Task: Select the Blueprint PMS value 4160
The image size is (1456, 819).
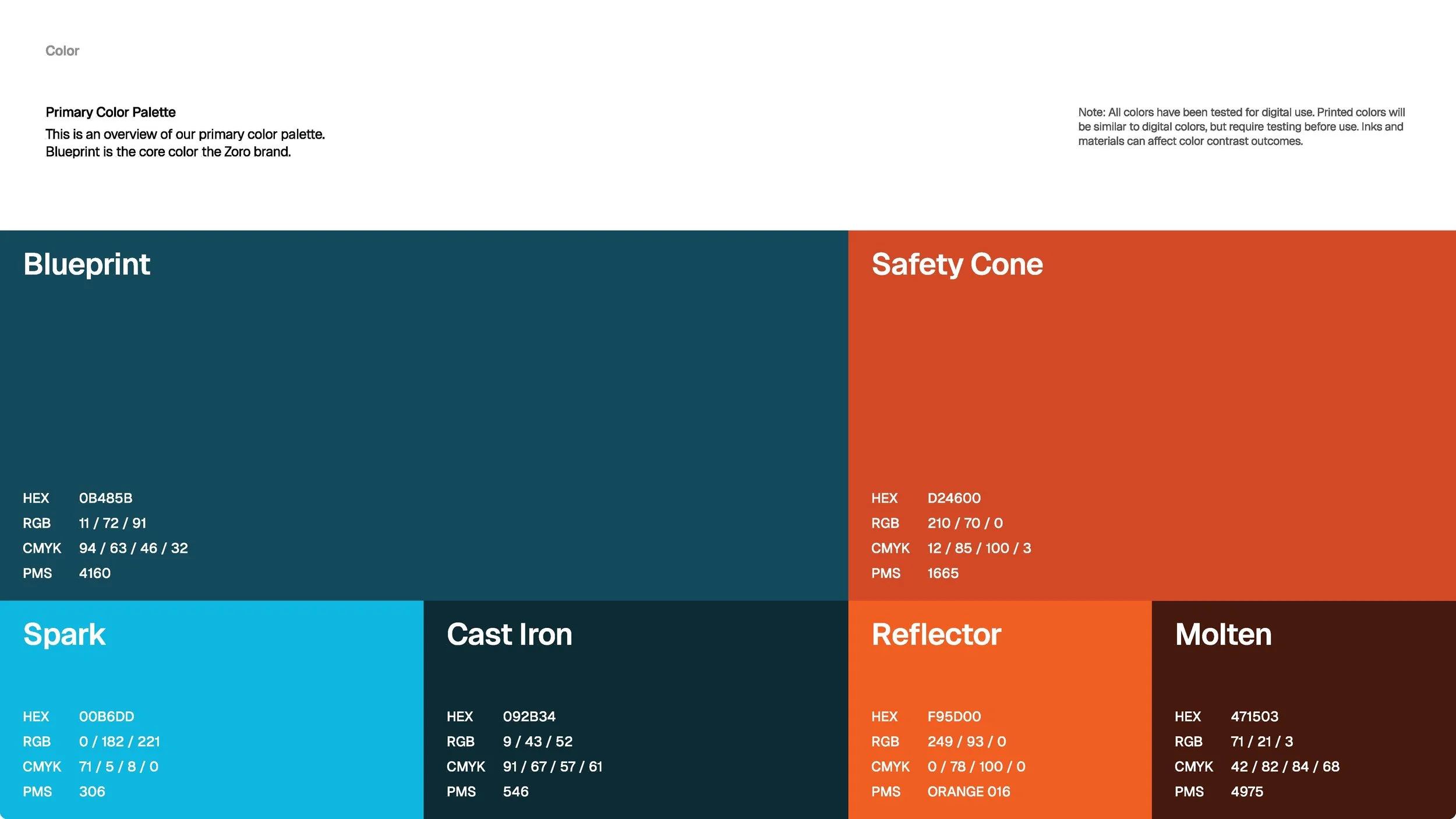Action: (x=95, y=573)
